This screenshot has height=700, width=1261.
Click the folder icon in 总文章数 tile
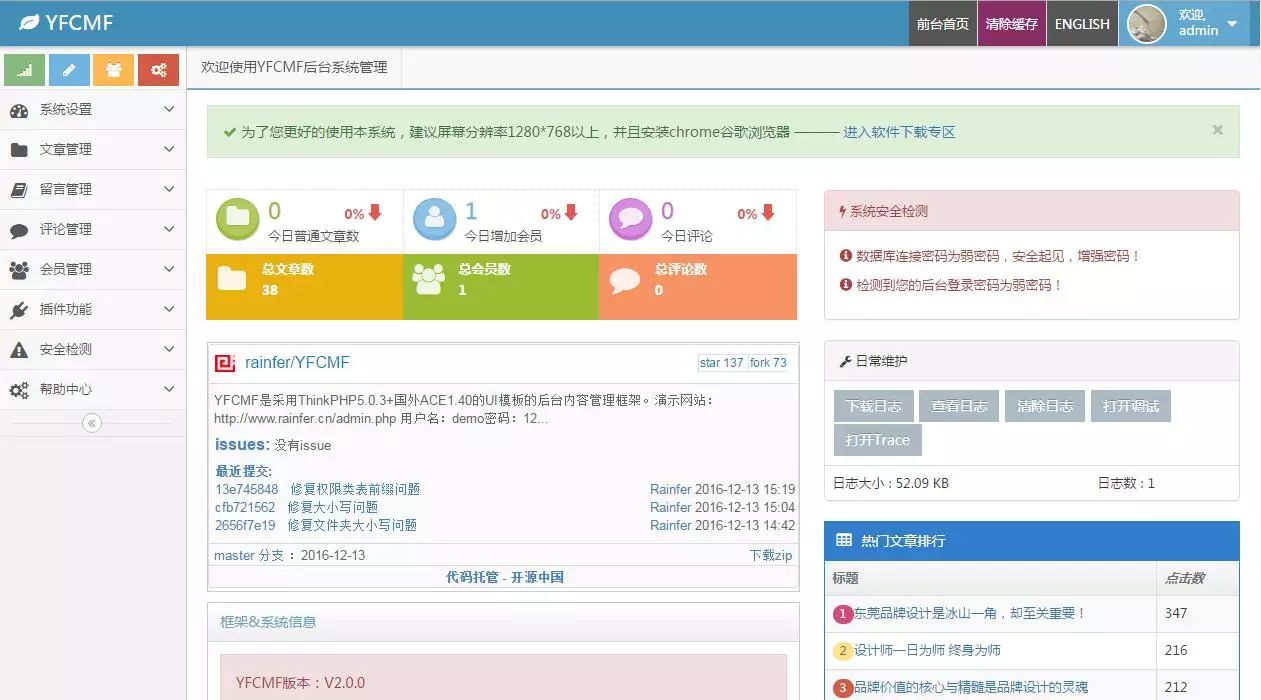(x=232, y=278)
